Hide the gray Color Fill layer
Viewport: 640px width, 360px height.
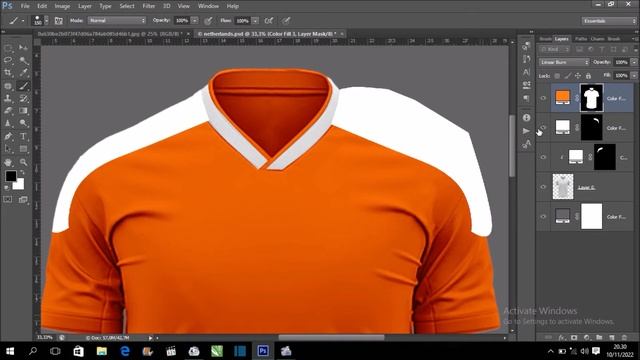(x=543, y=217)
